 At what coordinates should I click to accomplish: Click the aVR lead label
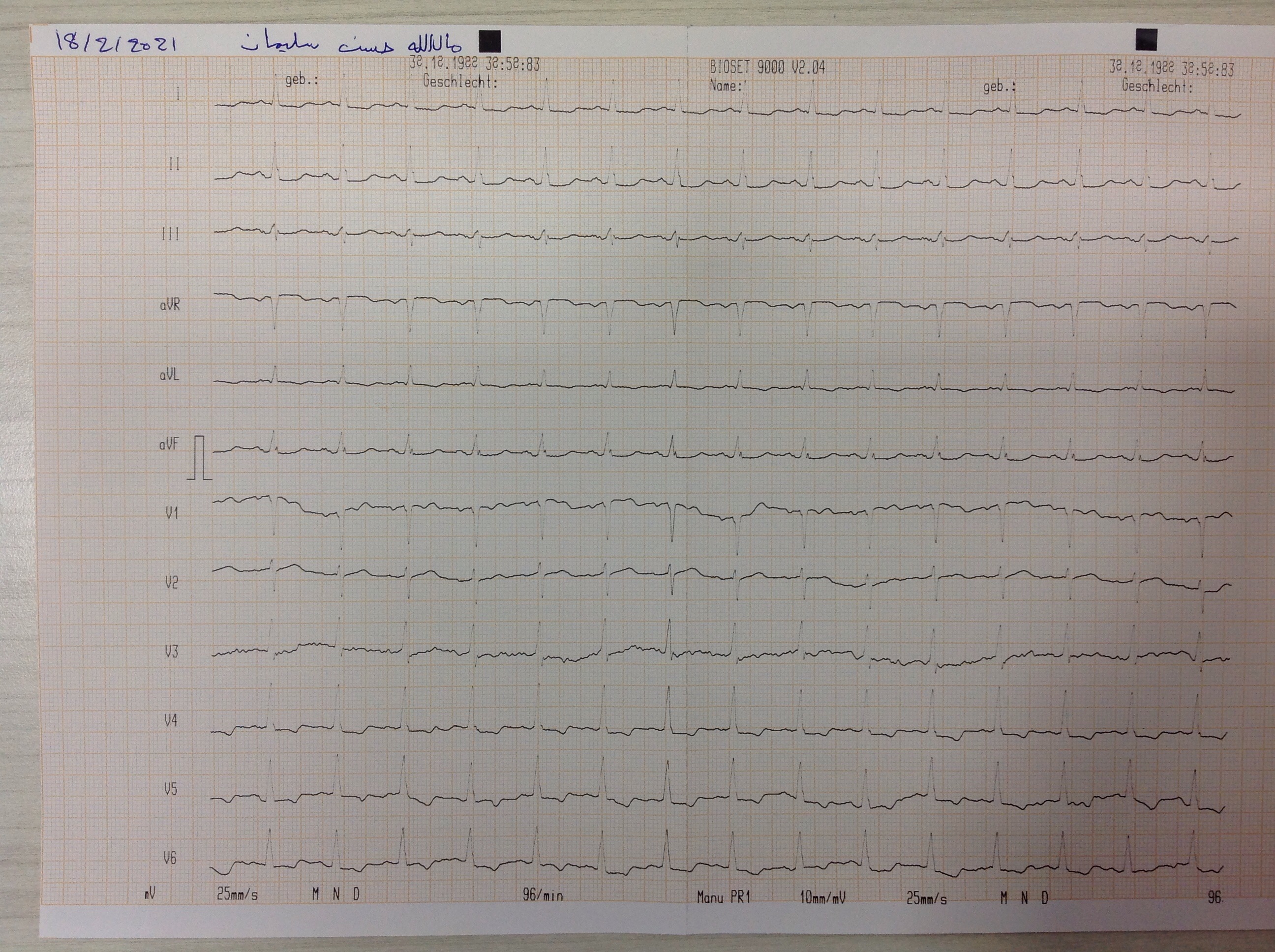point(170,305)
